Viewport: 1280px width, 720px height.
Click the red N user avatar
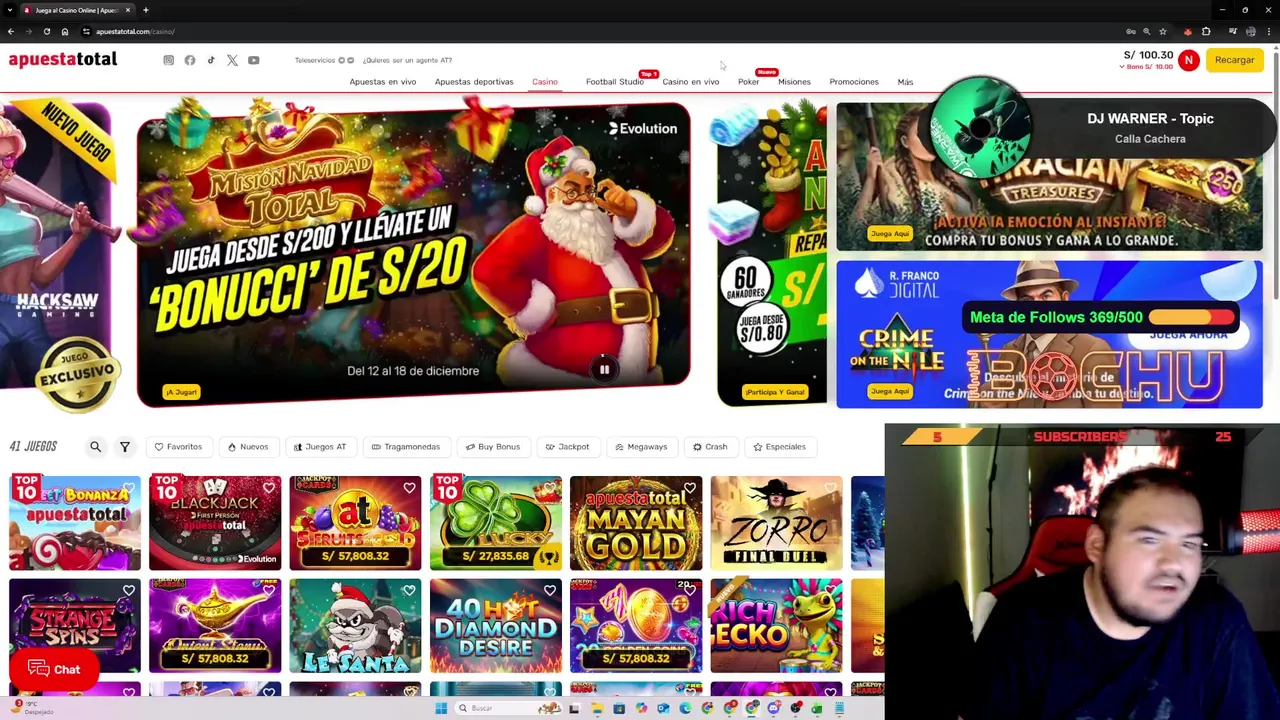point(1188,60)
